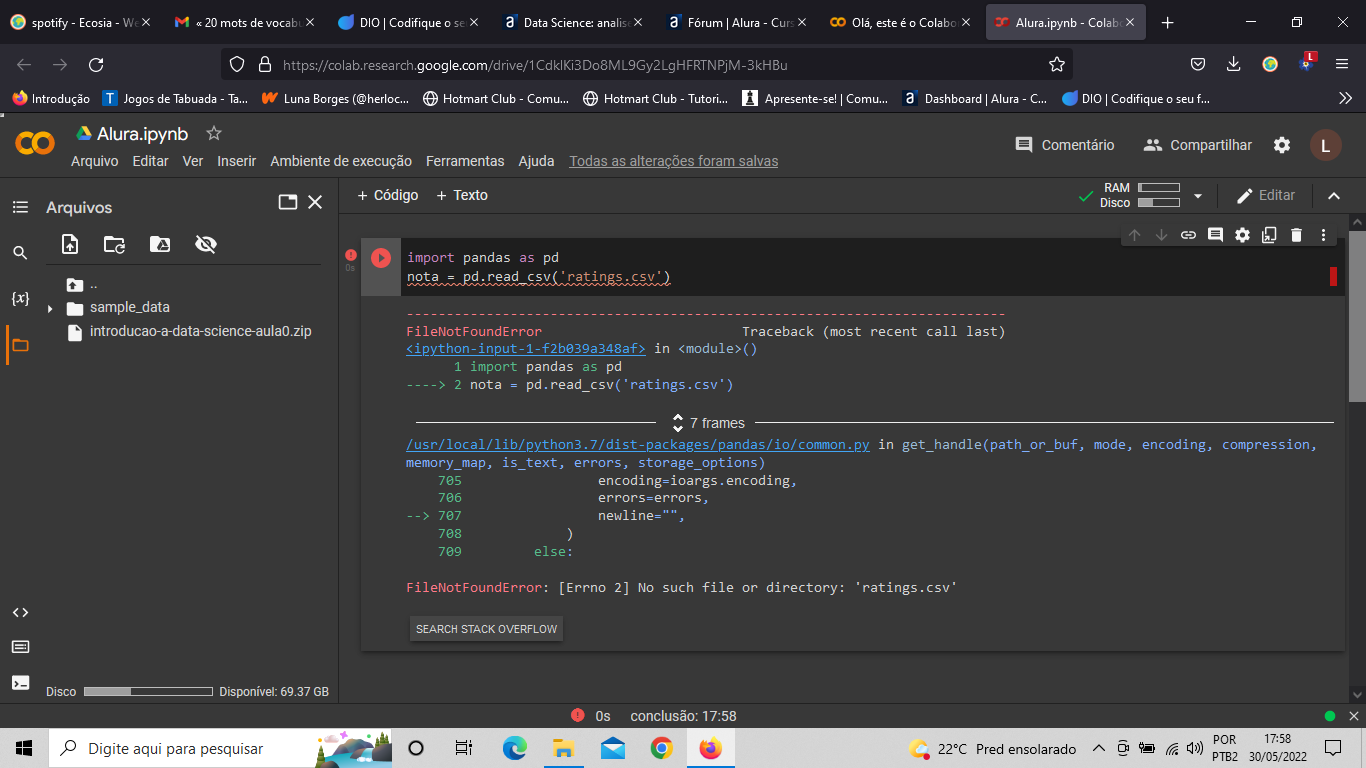Open Firefox from the Windows taskbar
This screenshot has height=768, width=1366.
coord(711,748)
